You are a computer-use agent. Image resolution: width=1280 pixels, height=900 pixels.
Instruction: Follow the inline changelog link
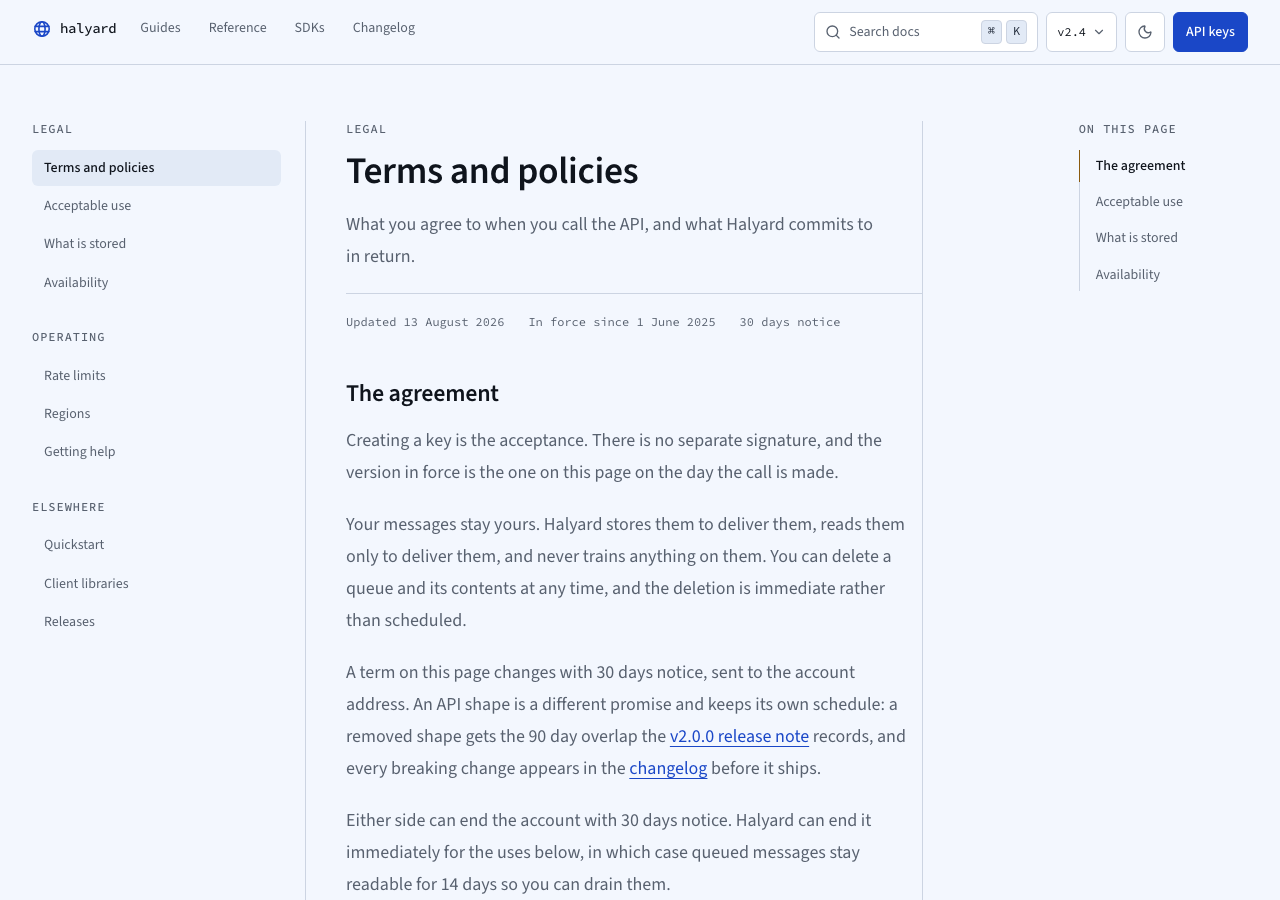tap(668, 769)
